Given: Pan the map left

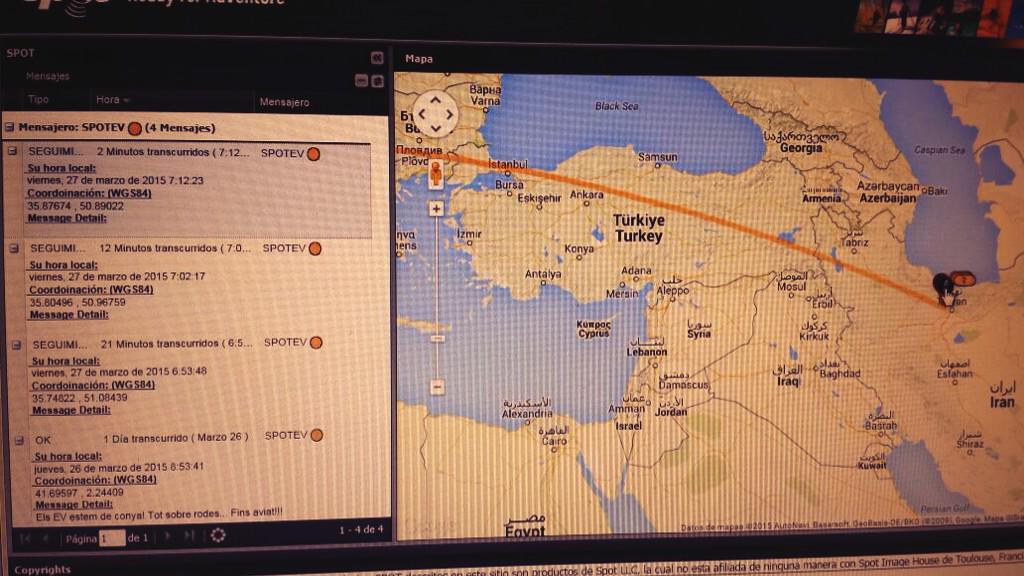Looking at the screenshot, I should click(422, 114).
